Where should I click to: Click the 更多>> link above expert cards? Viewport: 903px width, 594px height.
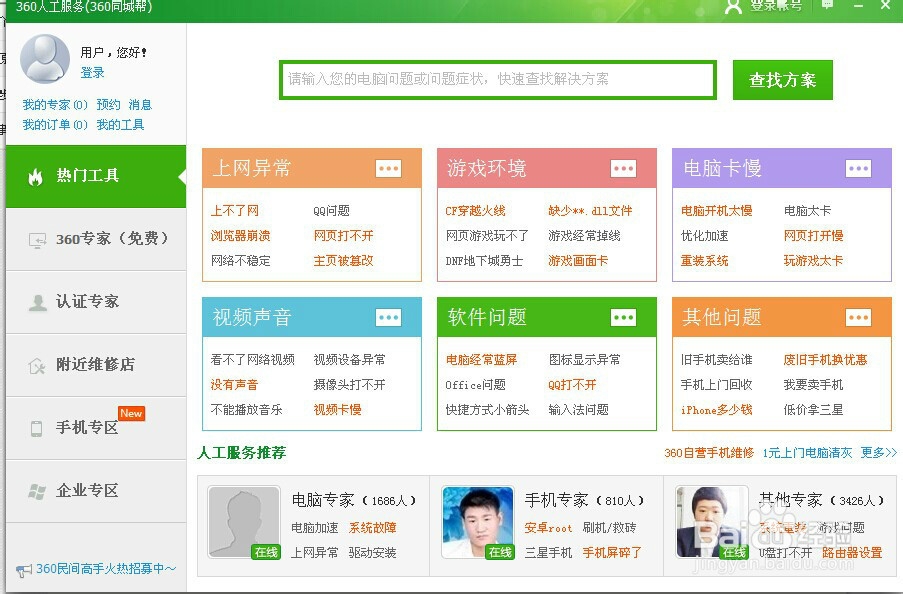point(878,453)
